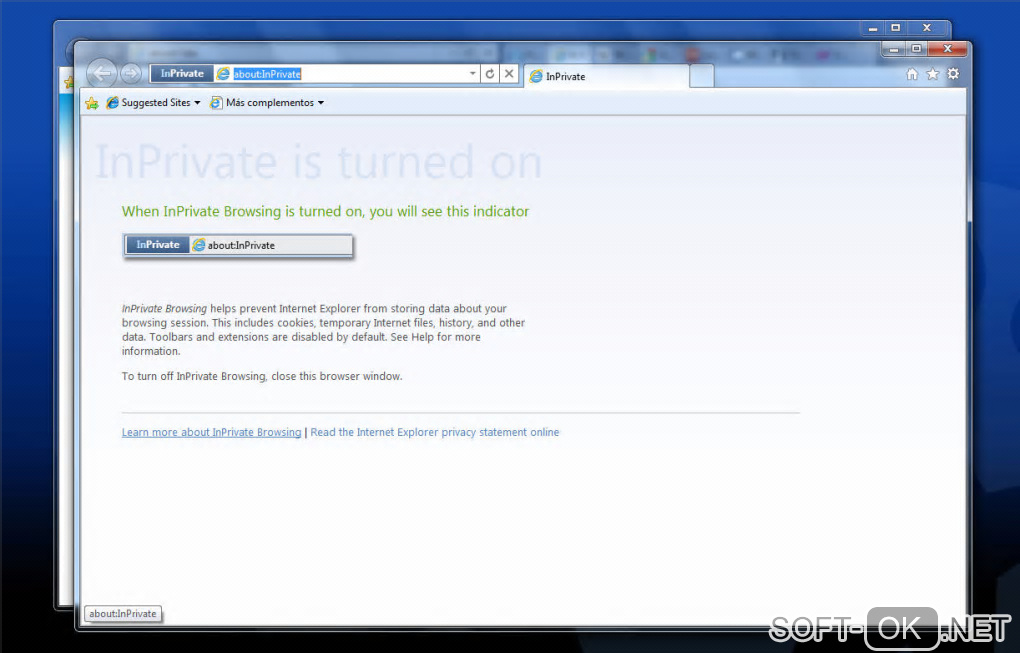The image size is (1020, 653).
Task: Expand the Suggested Sites dropdown arrow
Action: [x=197, y=103]
